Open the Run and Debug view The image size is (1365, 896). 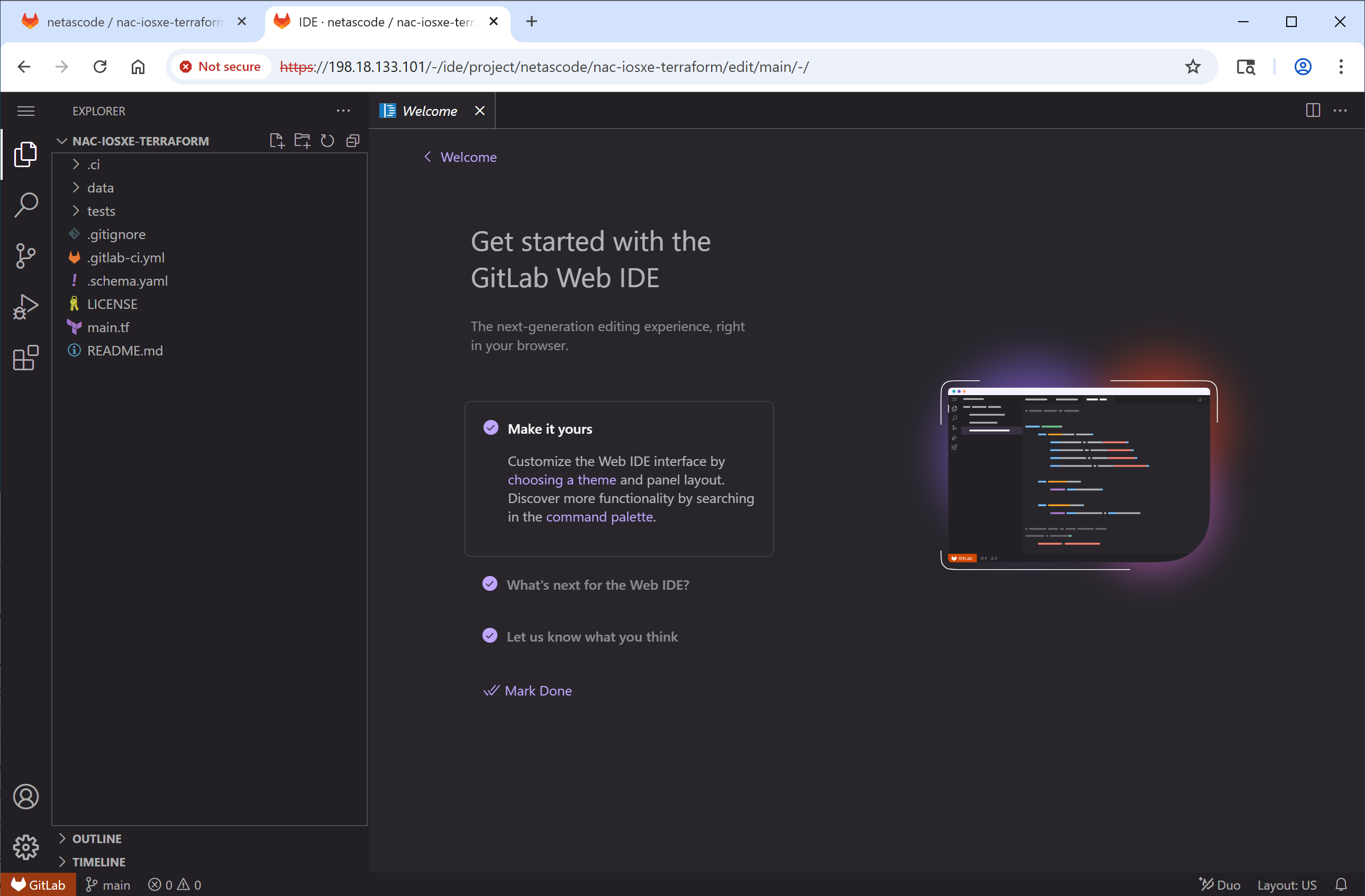pos(26,307)
